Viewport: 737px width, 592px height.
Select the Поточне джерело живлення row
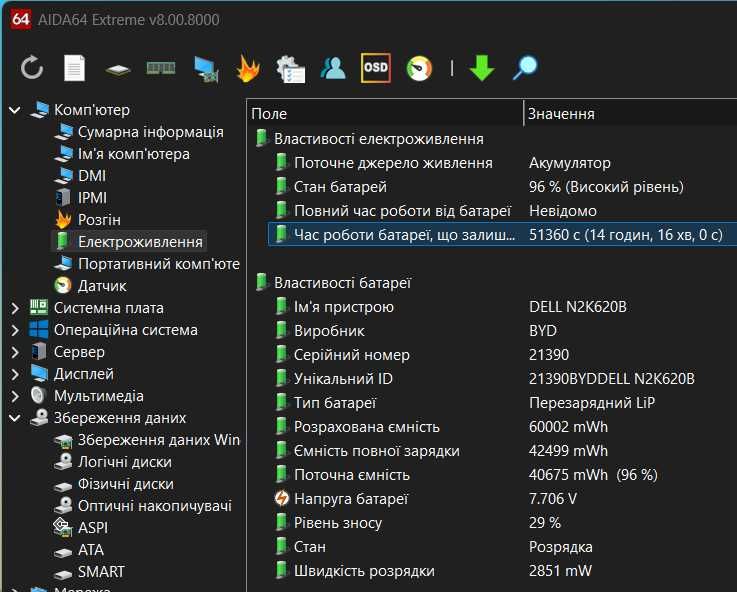pos(502,163)
